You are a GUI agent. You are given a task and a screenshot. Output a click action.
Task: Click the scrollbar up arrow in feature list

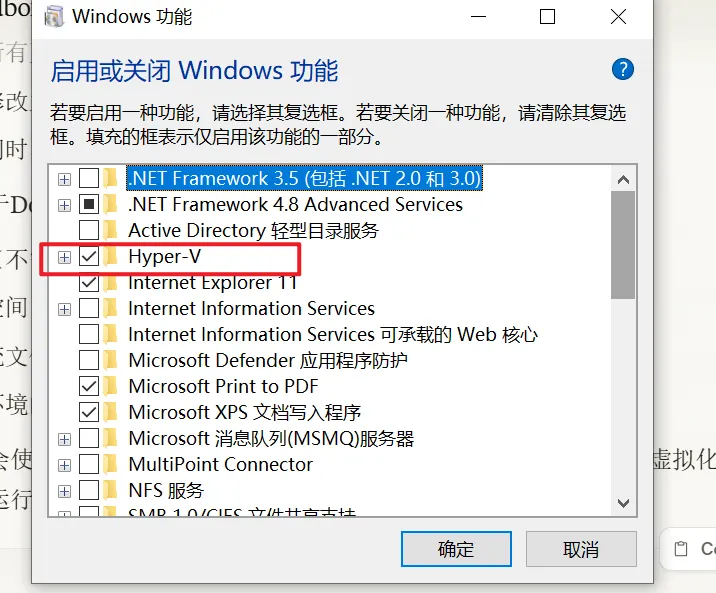(x=623, y=180)
